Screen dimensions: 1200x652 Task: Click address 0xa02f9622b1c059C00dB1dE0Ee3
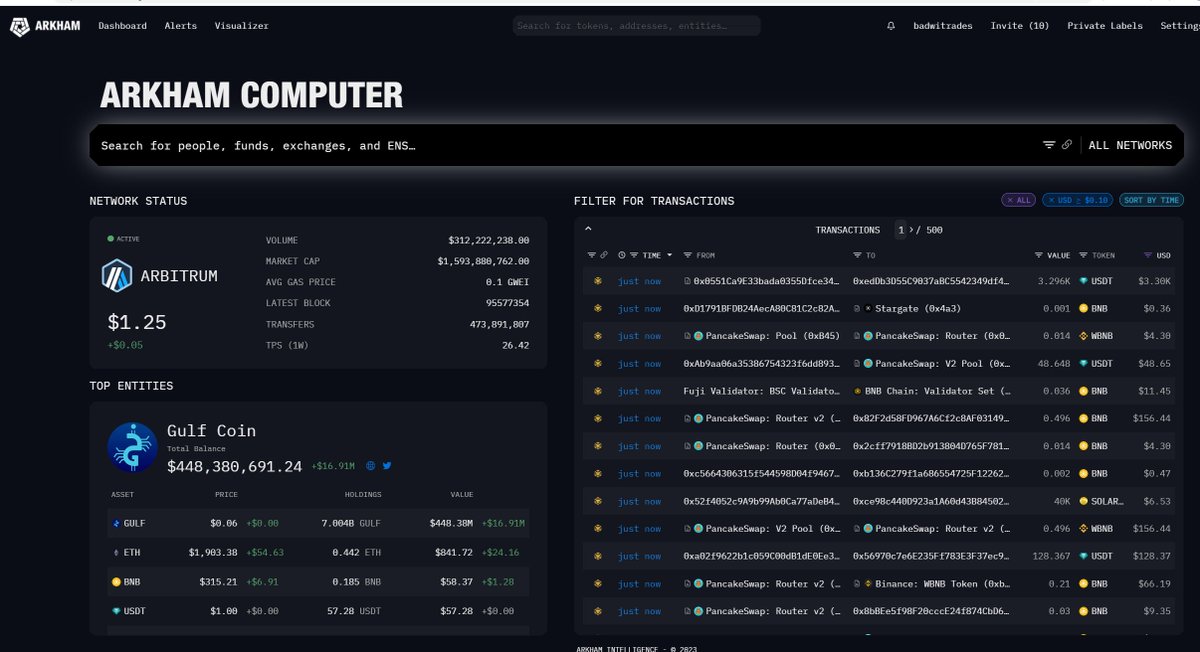tap(762, 556)
